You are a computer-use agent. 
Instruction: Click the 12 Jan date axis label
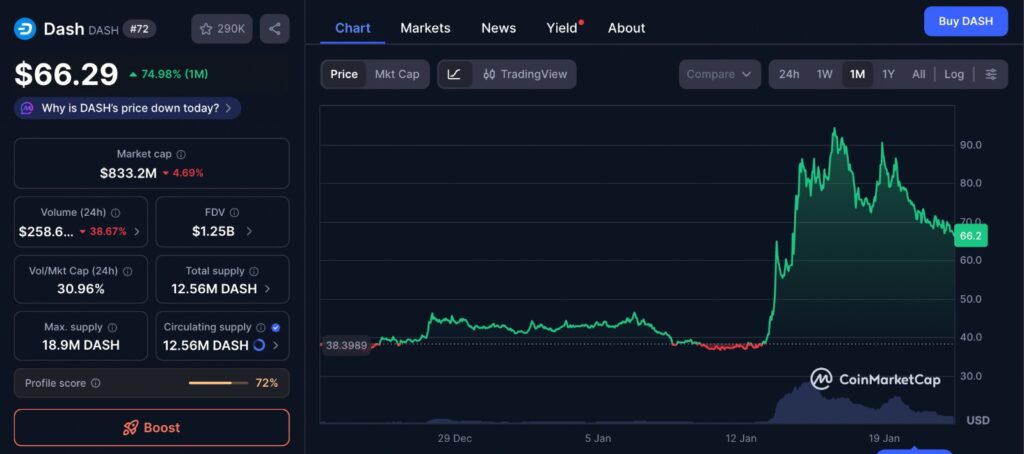click(741, 438)
